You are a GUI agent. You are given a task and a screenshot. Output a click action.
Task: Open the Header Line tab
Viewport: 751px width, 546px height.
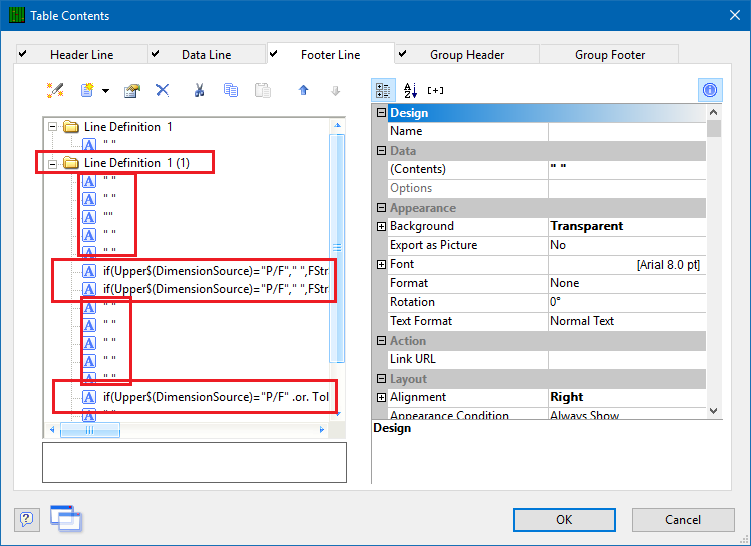(x=82, y=55)
